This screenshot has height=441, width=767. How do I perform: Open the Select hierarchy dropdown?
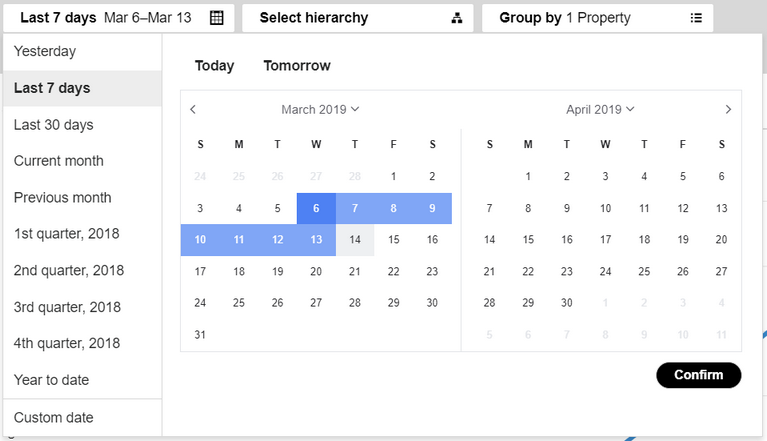pyautogui.click(x=358, y=18)
